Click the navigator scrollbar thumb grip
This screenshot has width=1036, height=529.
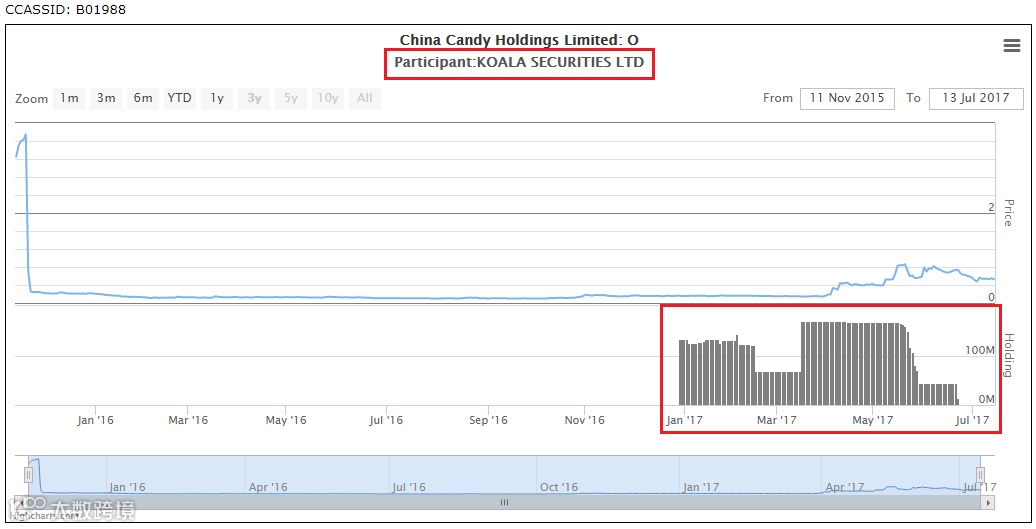pyautogui.click(x=504, y=503)
